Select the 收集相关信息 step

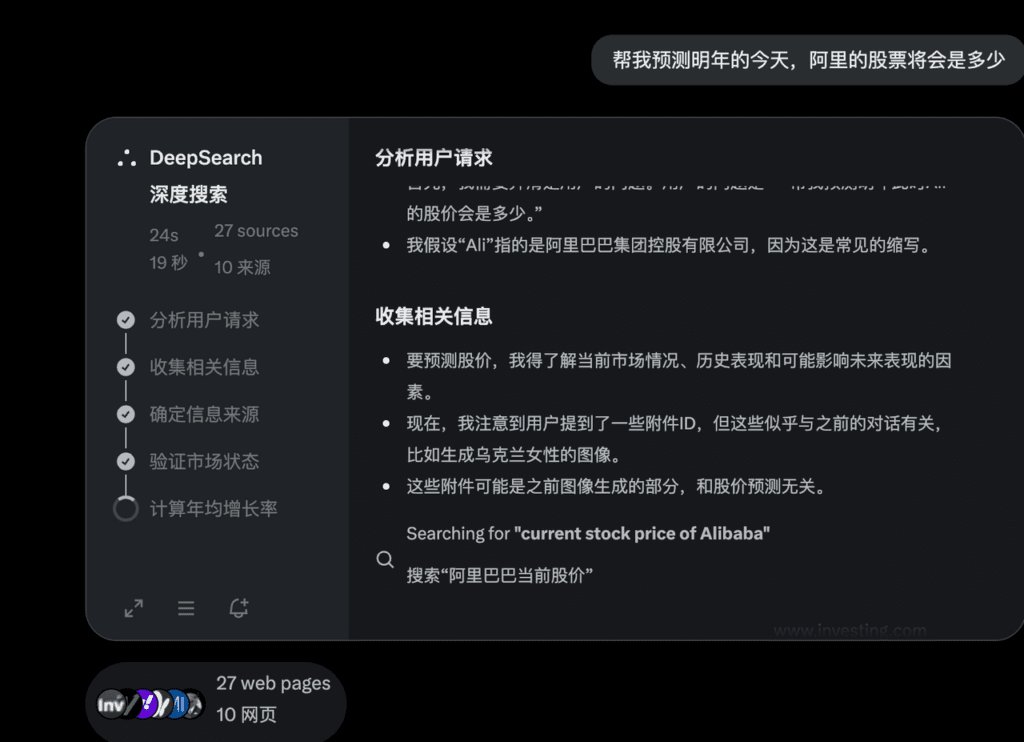(x=204, y=367)
